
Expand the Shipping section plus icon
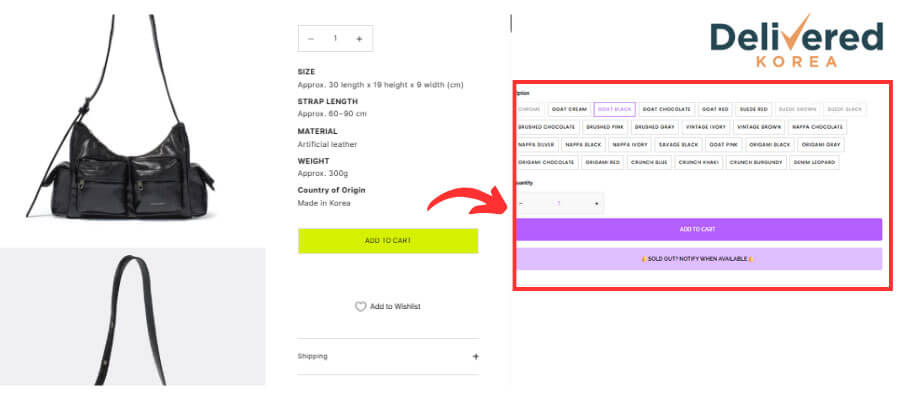(x=475, y=356)
